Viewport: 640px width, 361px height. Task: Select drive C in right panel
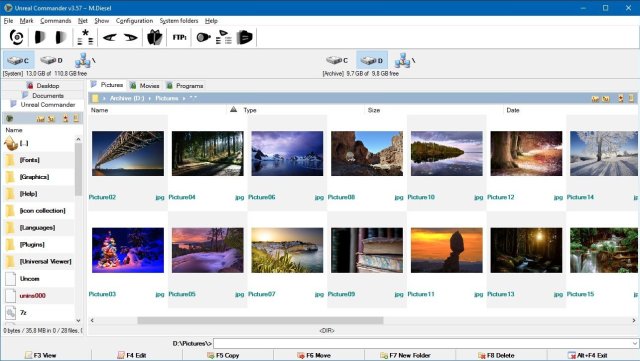coord(337,60)
